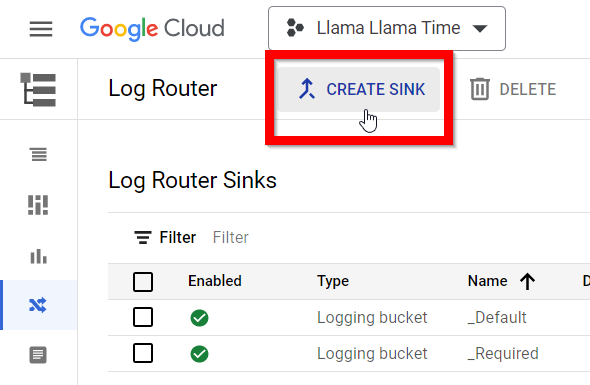Viewport: 590px width, 385px height.
Task: Open Logs Storage sidebar icon
Action: click(x=38, y=355)
